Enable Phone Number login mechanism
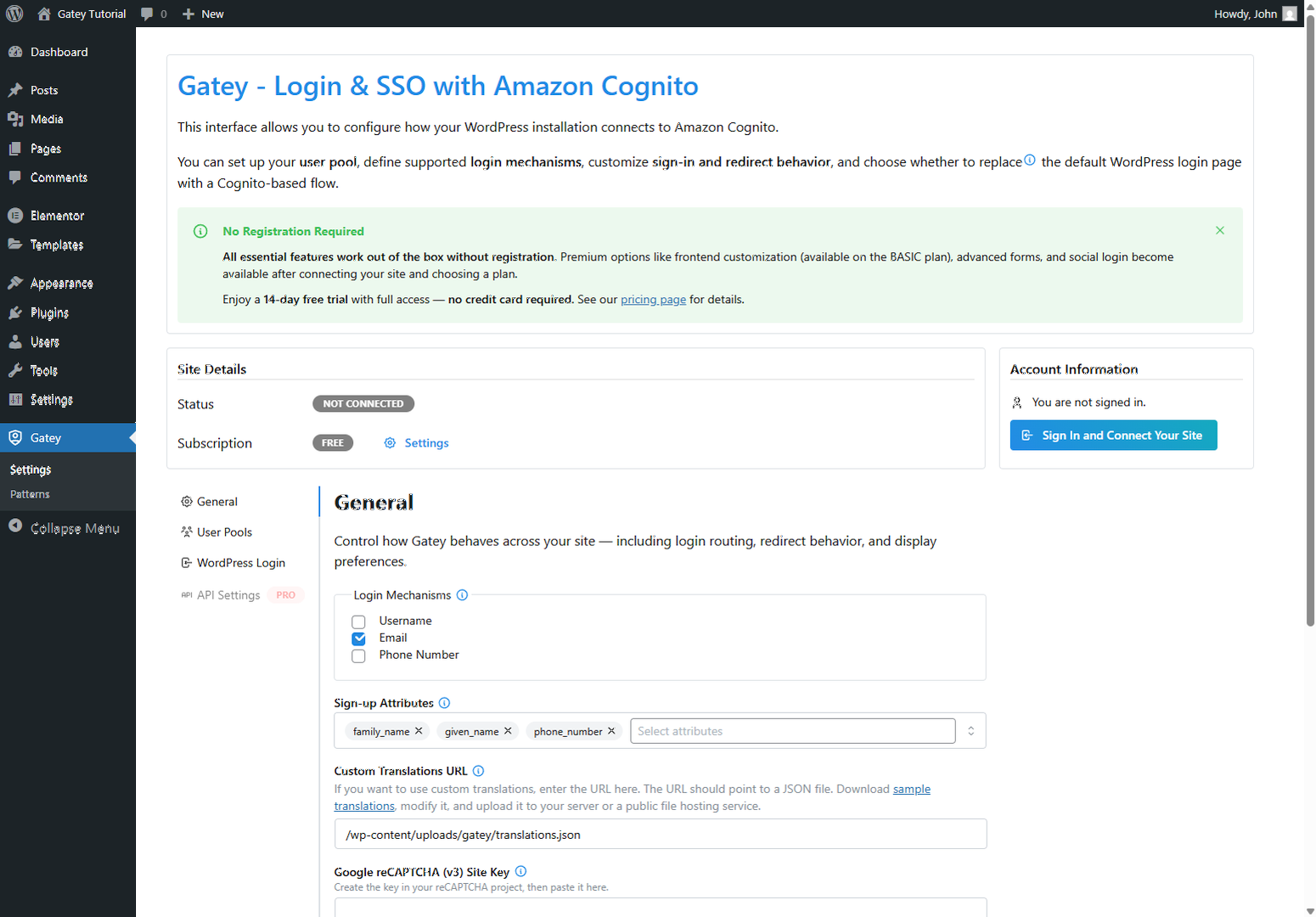Screen dimensions: 1316x917 358,655
